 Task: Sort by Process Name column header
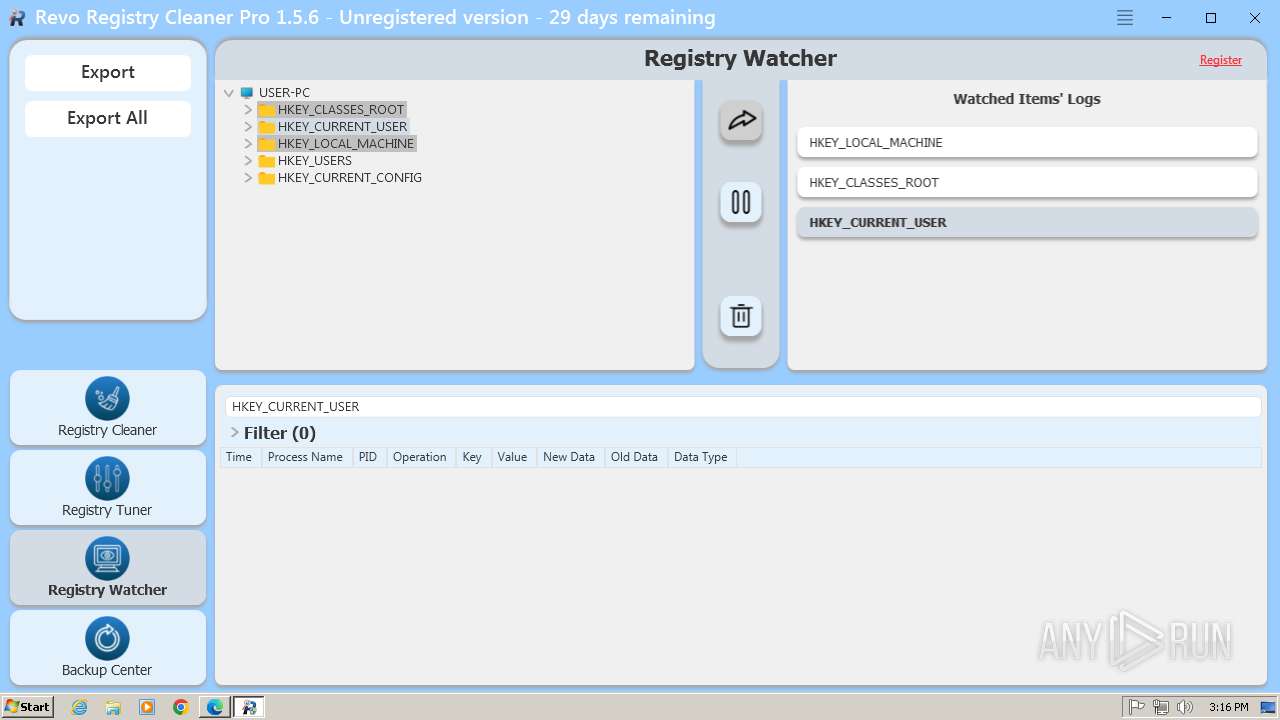305,457
